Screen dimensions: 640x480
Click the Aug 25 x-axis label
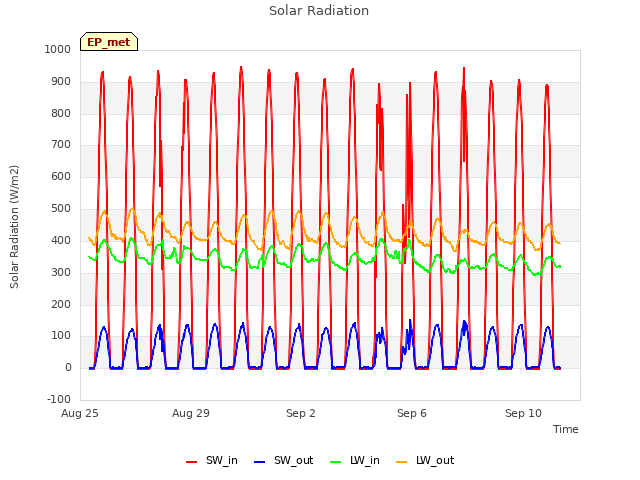pos(80,413)
